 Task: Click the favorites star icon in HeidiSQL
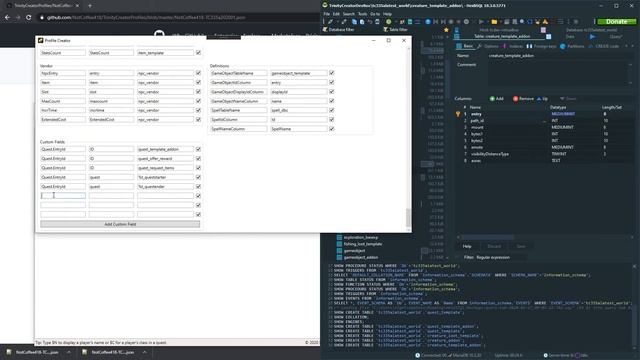pyautogui.click(x=446, y=30)
